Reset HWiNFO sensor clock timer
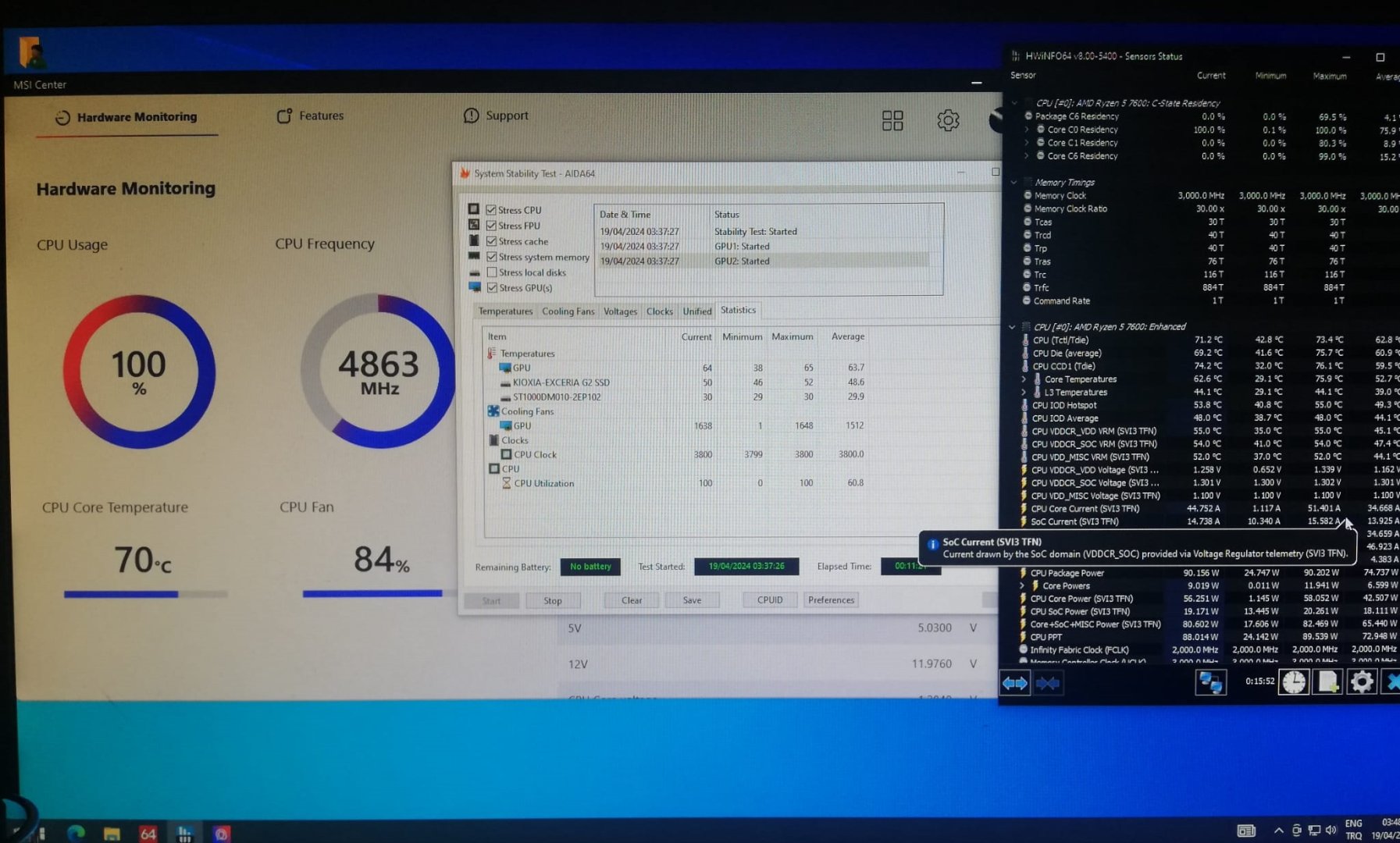Viewport: 1400px width, 843px height. tap(1293, 681)
